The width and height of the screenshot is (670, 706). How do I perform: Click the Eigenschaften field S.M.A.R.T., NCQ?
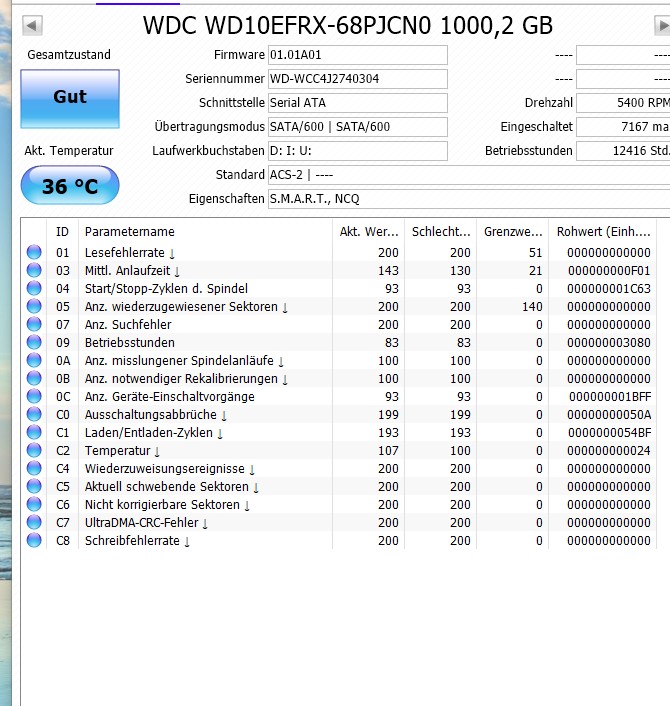click(469, 199)
